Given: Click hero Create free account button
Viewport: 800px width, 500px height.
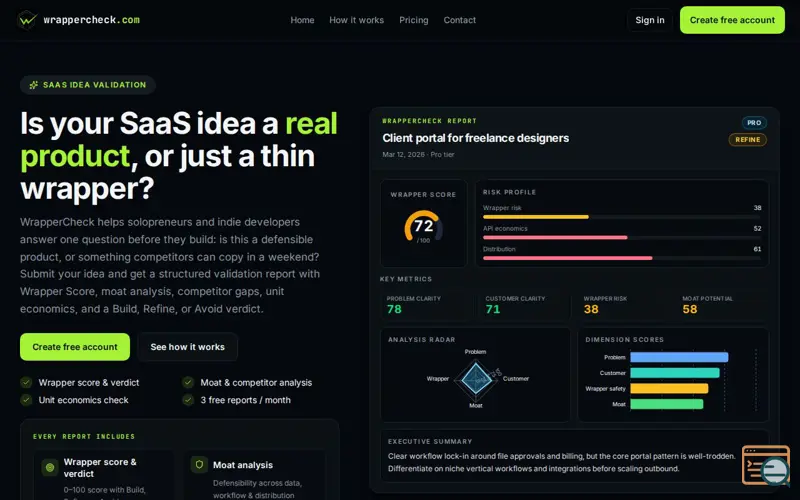Looking at the screenshot, I should click(75, 347).
